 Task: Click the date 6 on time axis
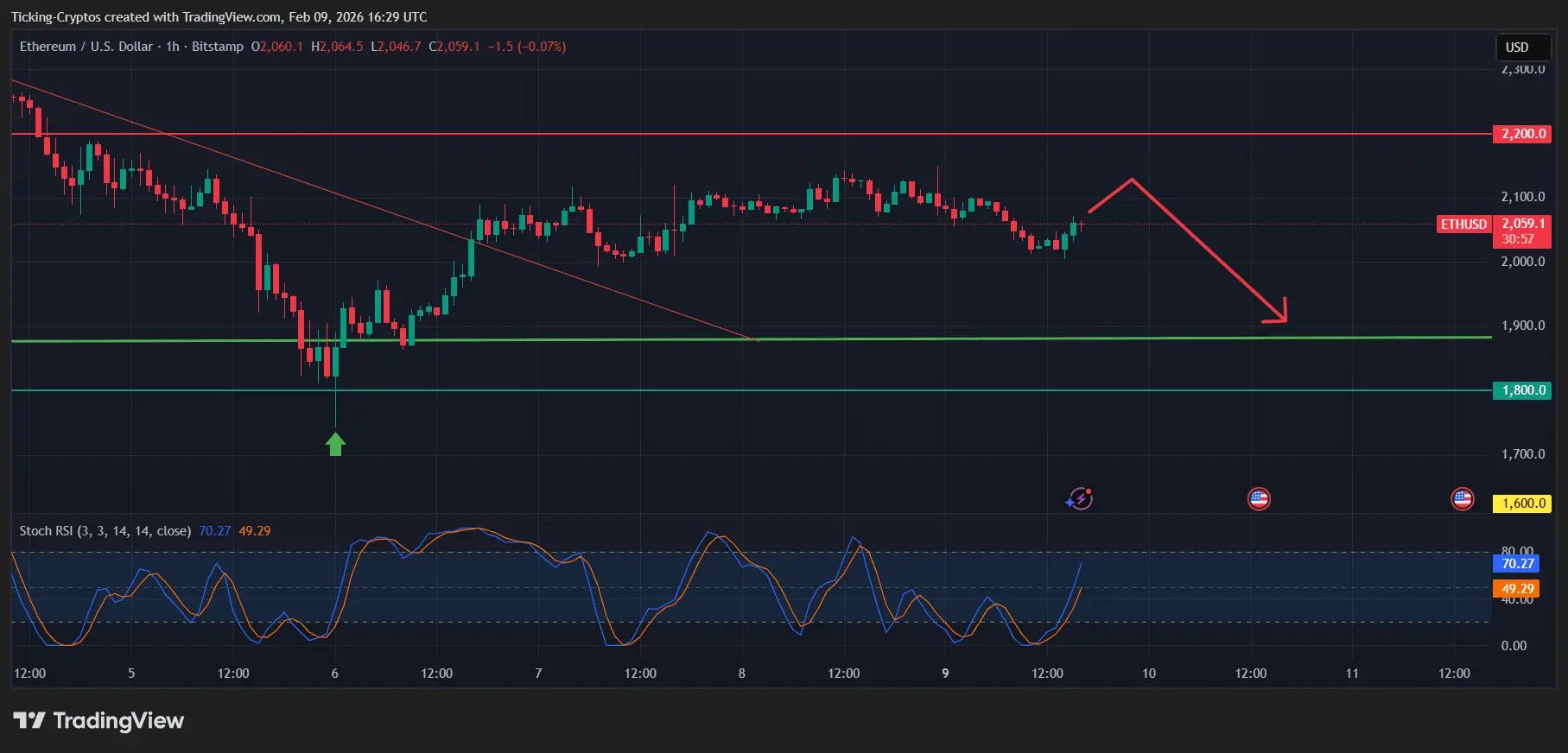coord(334,674)
